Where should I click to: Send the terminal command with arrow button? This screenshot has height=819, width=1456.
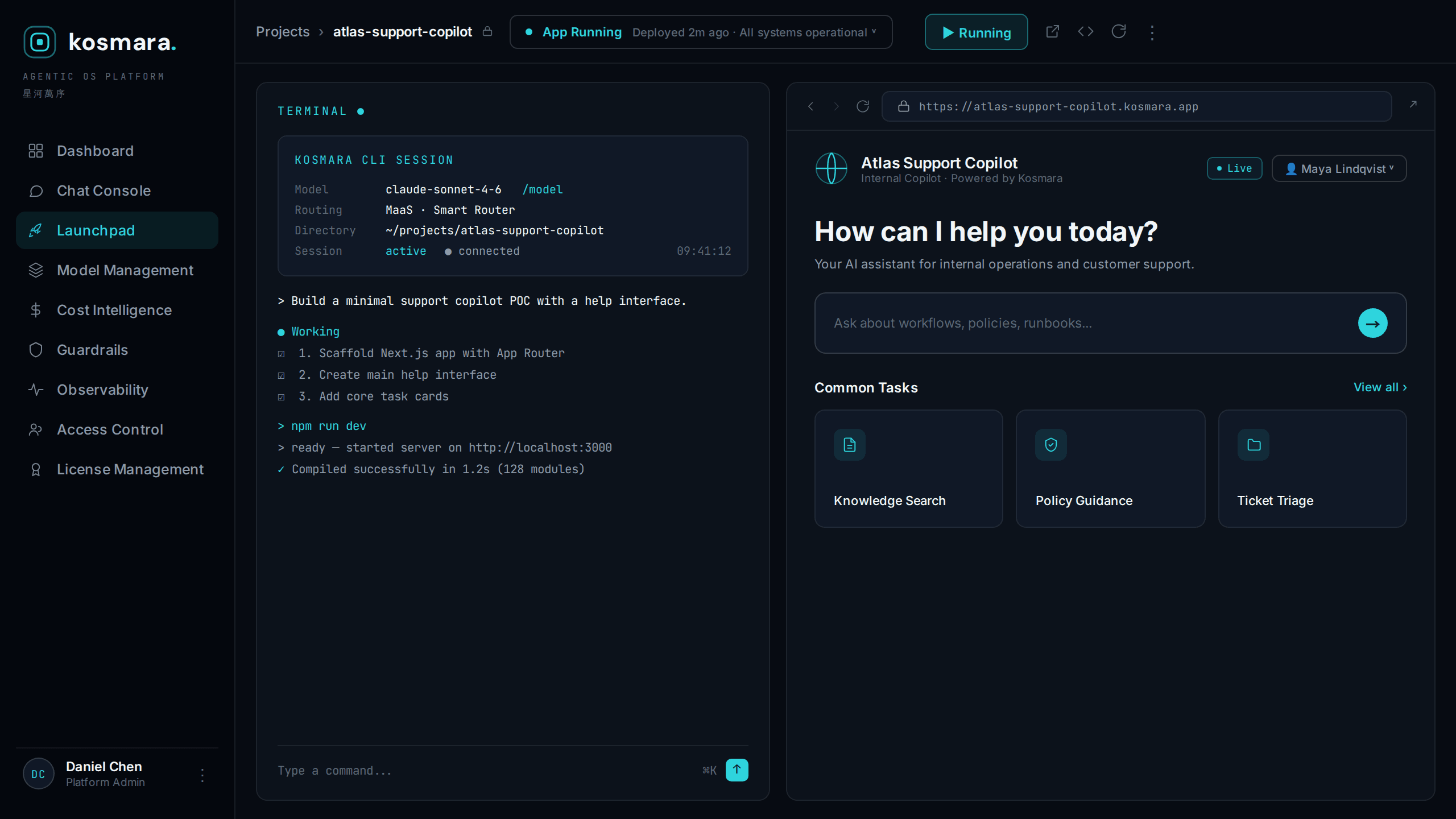[737, 770]
